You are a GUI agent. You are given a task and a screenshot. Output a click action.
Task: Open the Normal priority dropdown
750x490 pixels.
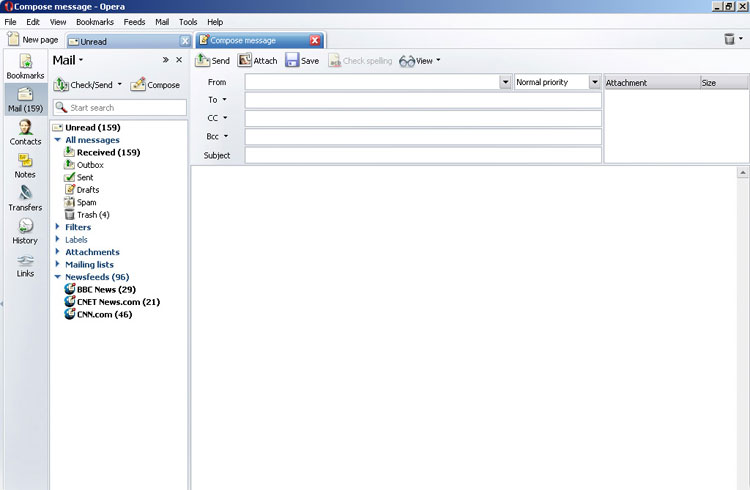coord(595,82)
